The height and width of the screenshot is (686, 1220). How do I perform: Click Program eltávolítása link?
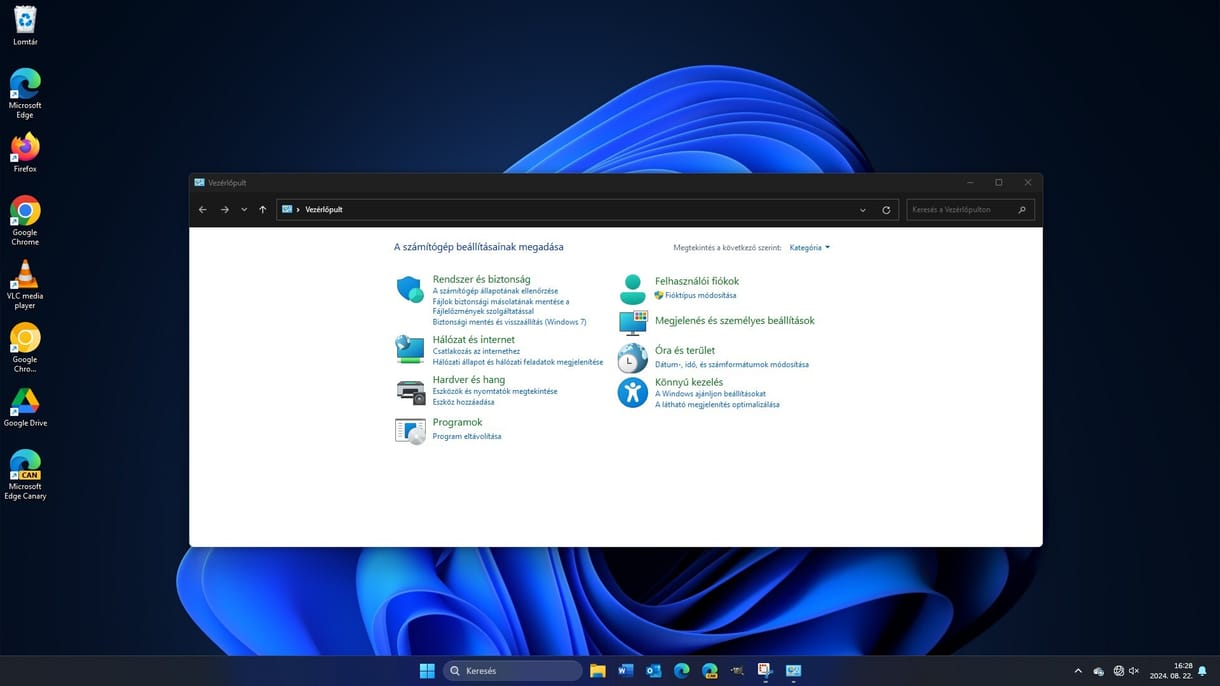point(467,436)
